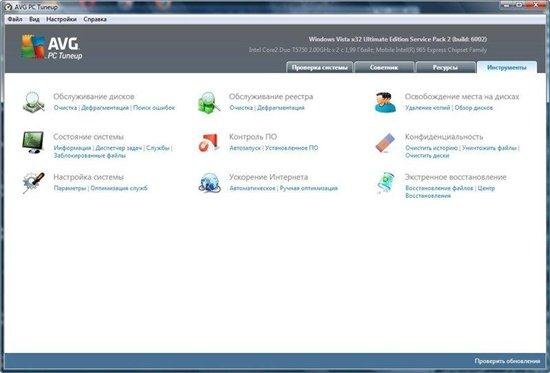
Task: Switch to the Ресурсы tab
Action: (445, 67)
